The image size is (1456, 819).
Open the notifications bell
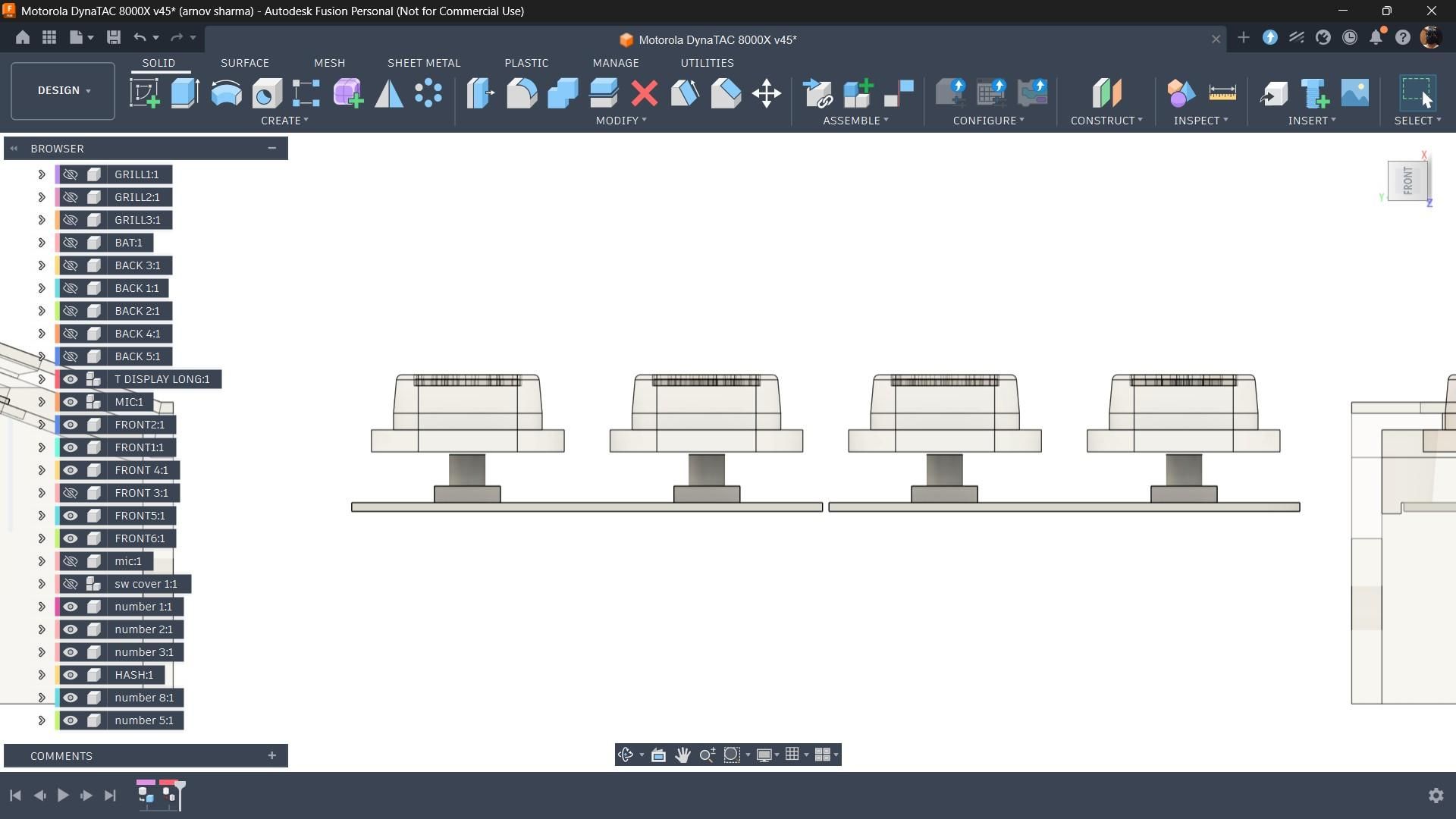(x=1376, y=37)
